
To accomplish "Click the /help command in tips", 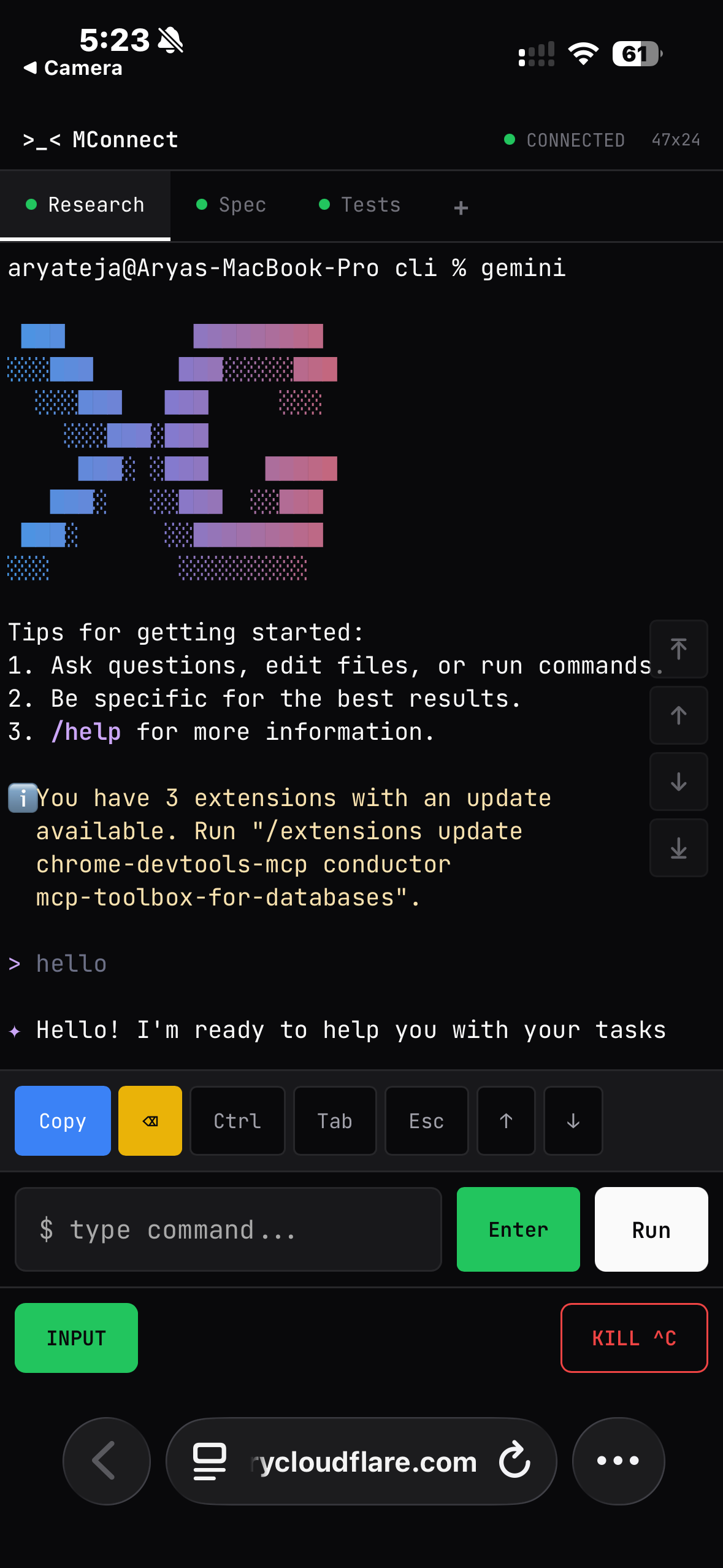I will pos(86,732).
